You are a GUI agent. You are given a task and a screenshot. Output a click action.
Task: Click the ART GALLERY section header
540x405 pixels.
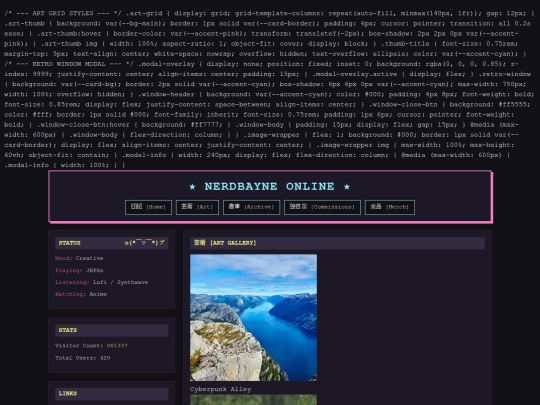(338, 243)
